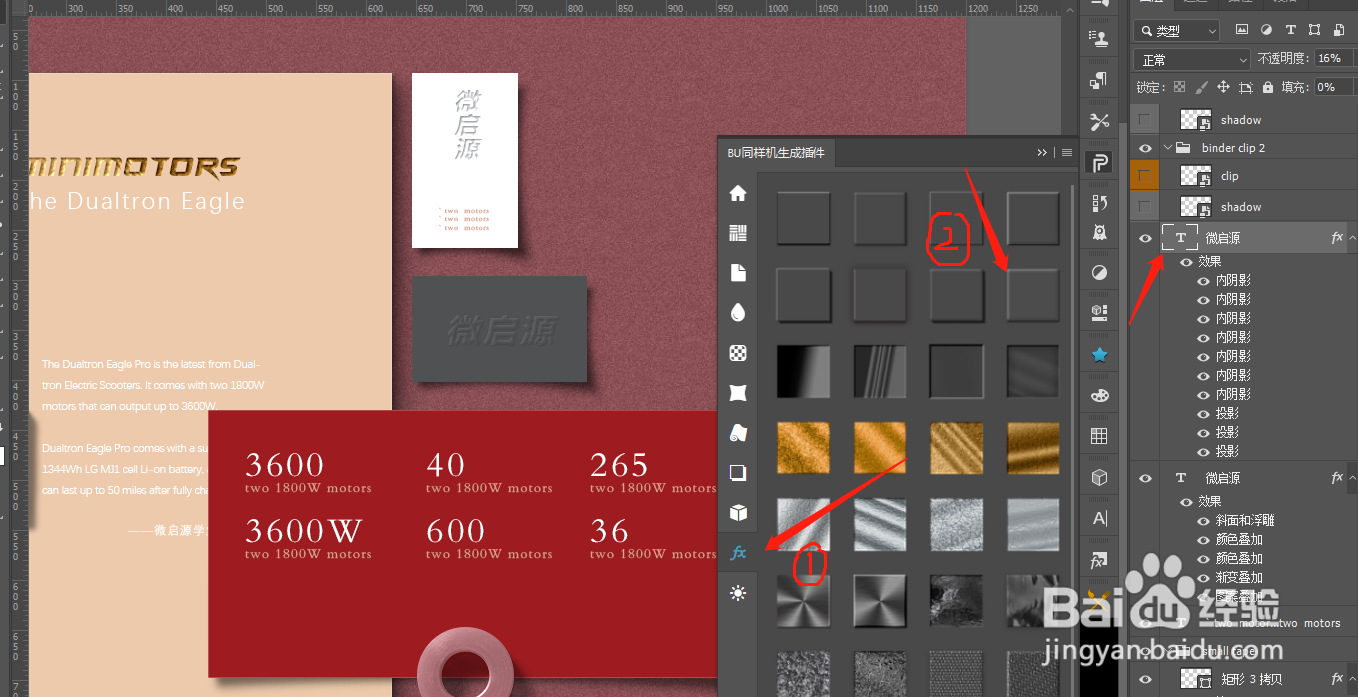Viewport: 1358px width, 697px height.
Task: Select the water drop icon in BU plugin
Action: pyautogui.click(x=738, y=313)
